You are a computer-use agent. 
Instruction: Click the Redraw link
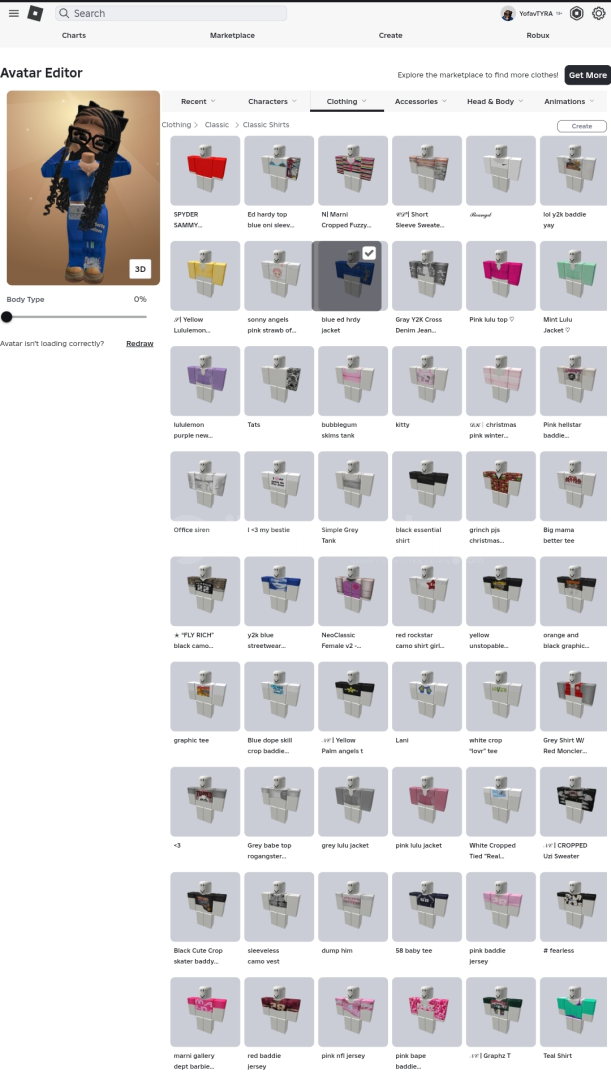tap(140, 344)
